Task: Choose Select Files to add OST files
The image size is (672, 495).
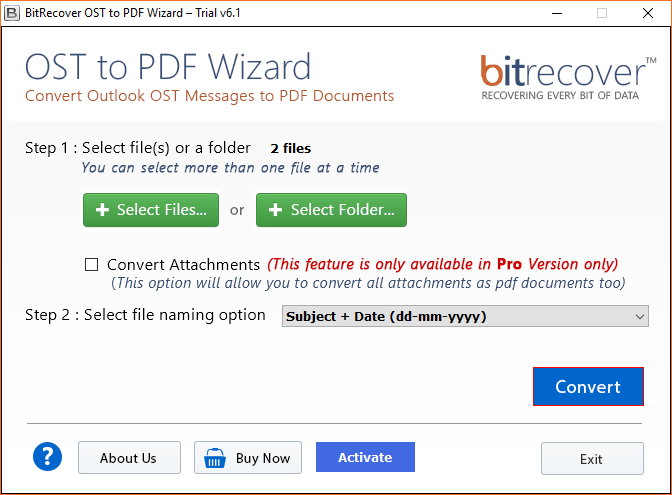Action: [x=151, y=210]
